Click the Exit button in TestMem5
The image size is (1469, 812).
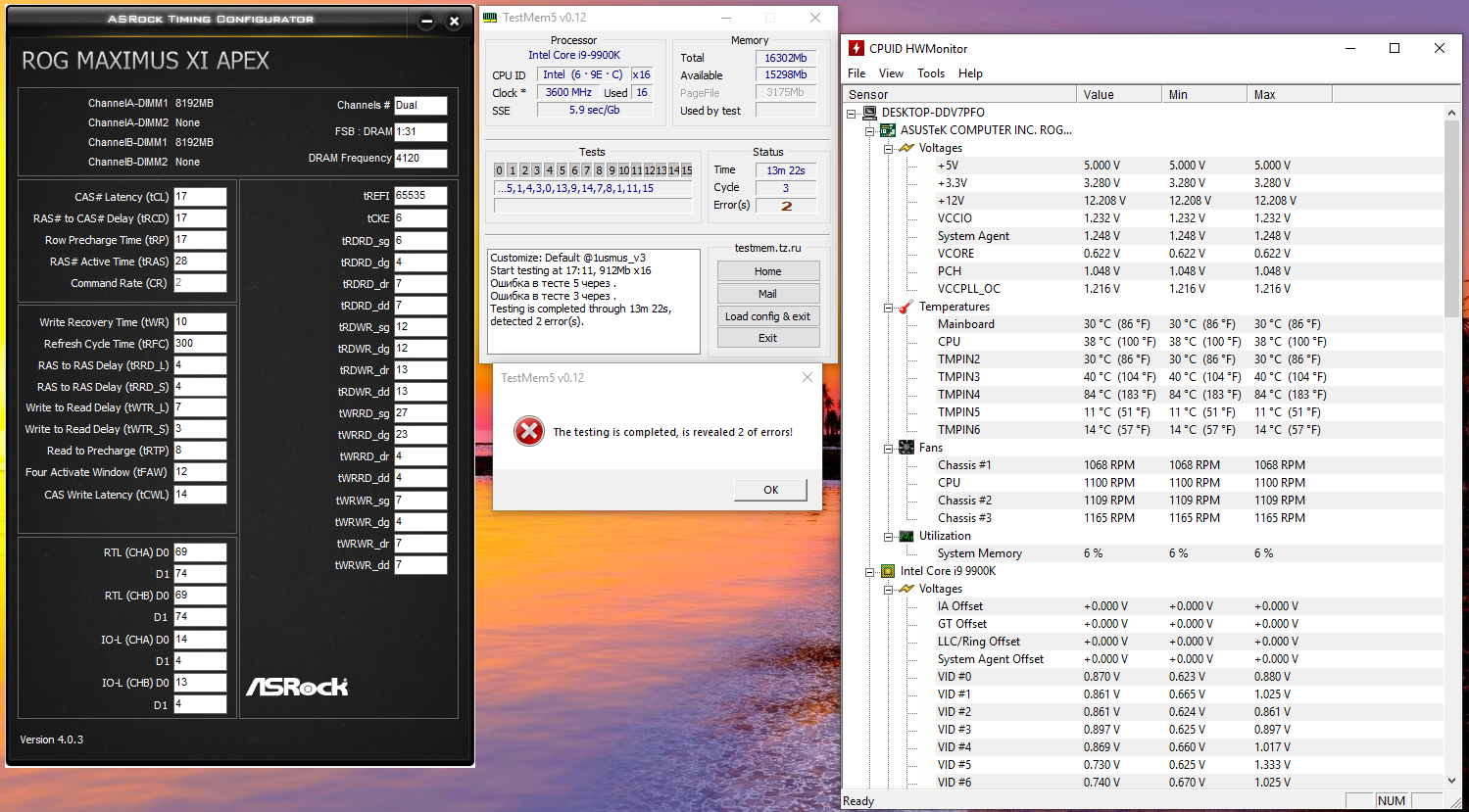(768, 338)
